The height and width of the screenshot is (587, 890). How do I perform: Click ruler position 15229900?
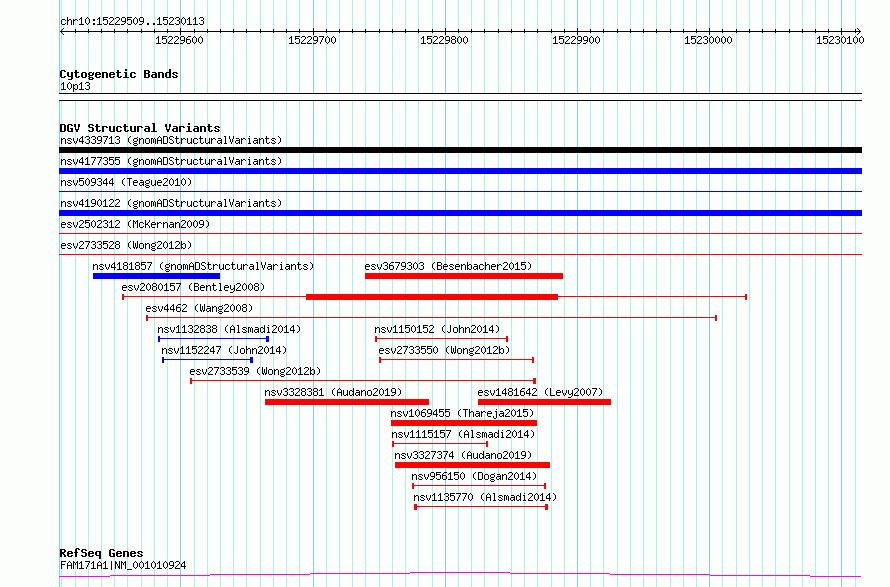click(576, 40)
